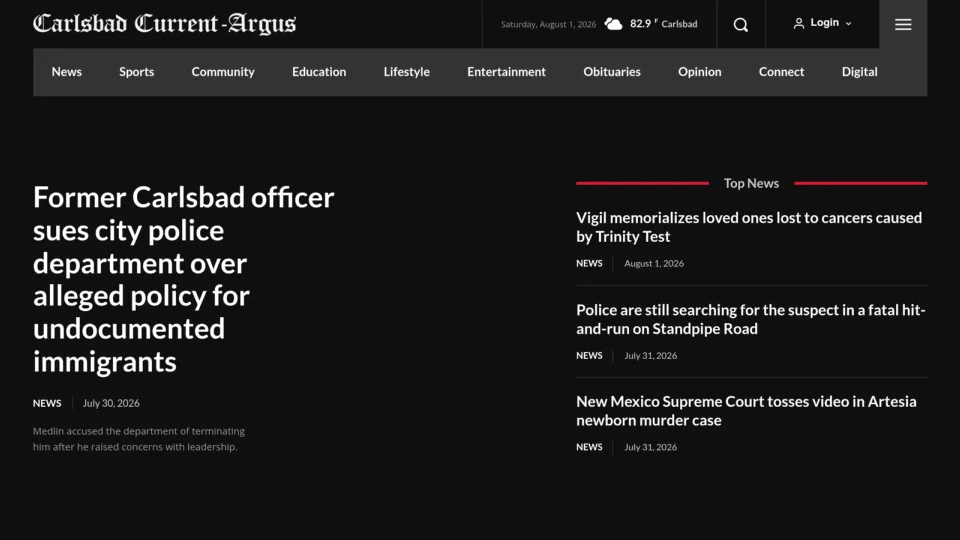Click the Login text button
Screen dimensions: 960x540
825,23
